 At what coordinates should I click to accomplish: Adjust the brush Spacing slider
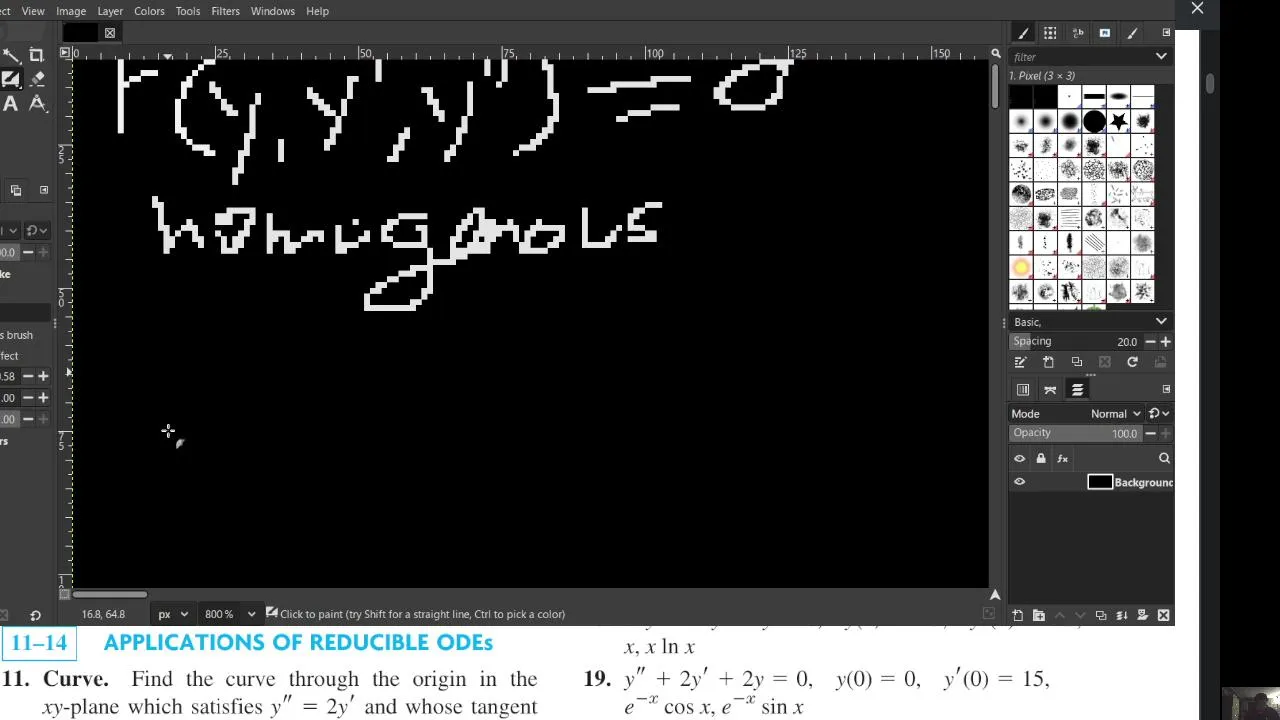pos(1076,341)
